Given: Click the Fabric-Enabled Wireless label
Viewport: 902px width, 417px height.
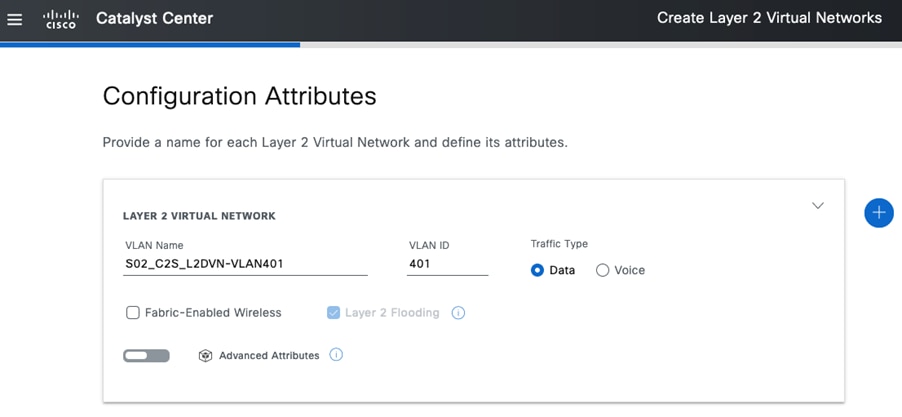Looking at the screenshot, I should coord(213,313).
